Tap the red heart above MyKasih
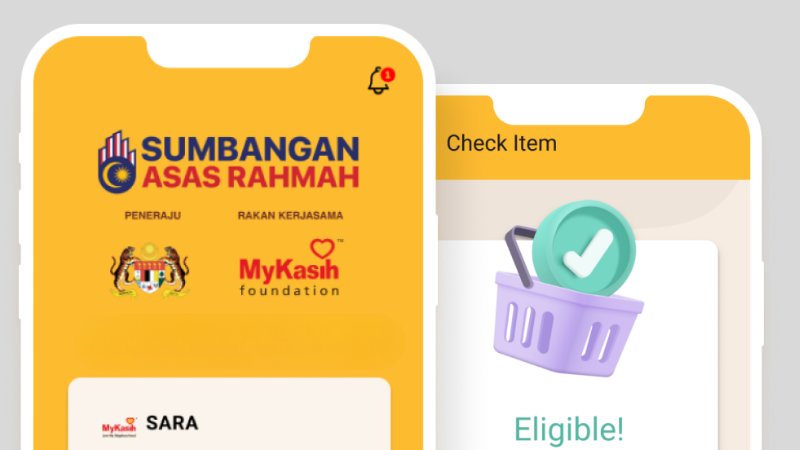The image size is (800, 450). (x=322, y=248)
